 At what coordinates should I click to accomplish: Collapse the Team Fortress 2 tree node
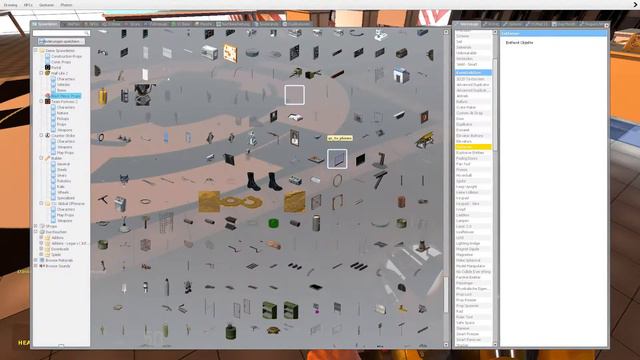pos(41,101)
